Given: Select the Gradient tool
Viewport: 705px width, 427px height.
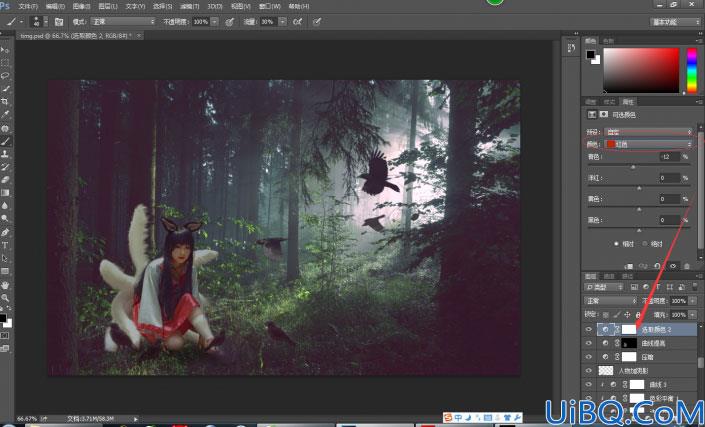Looking at the screenshot, I should coord(5,193).
